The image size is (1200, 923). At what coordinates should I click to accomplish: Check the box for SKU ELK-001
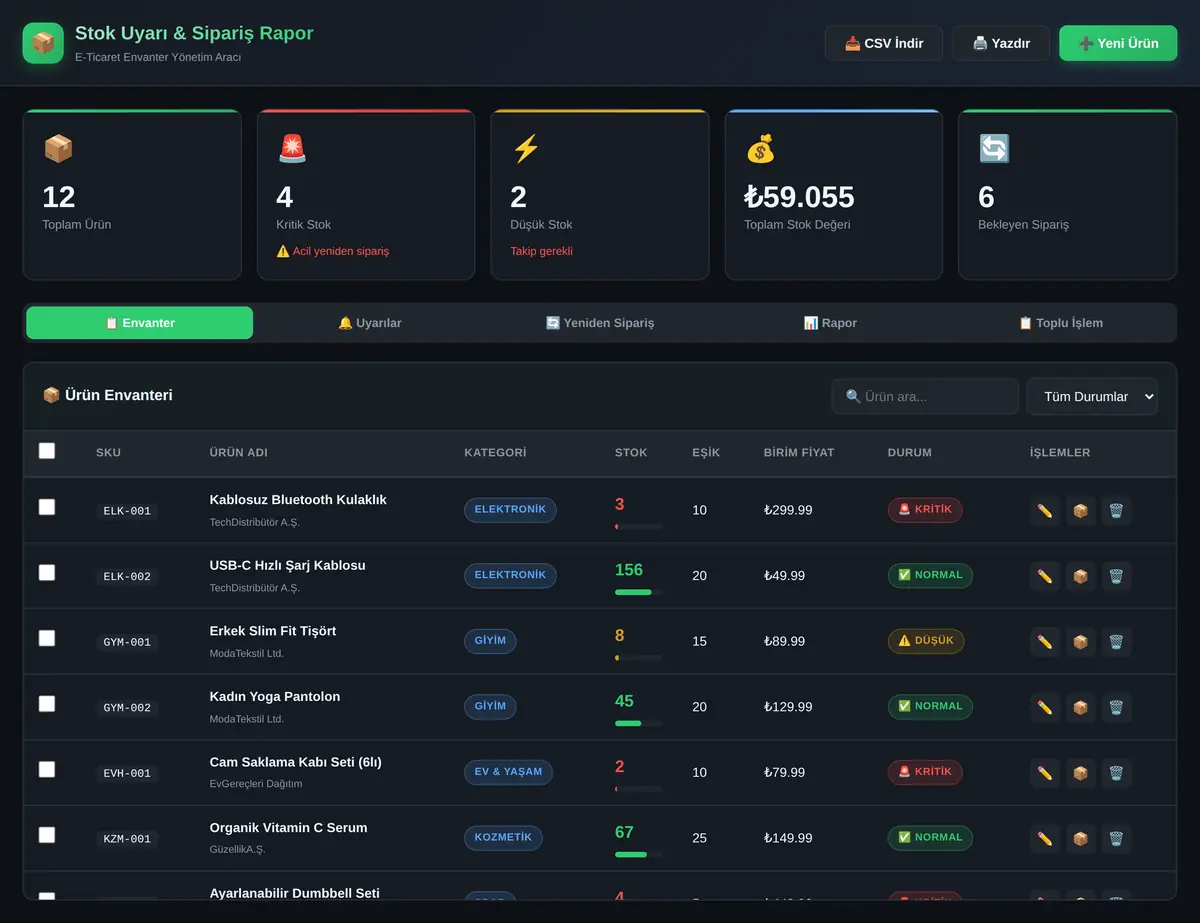(47, 507)
